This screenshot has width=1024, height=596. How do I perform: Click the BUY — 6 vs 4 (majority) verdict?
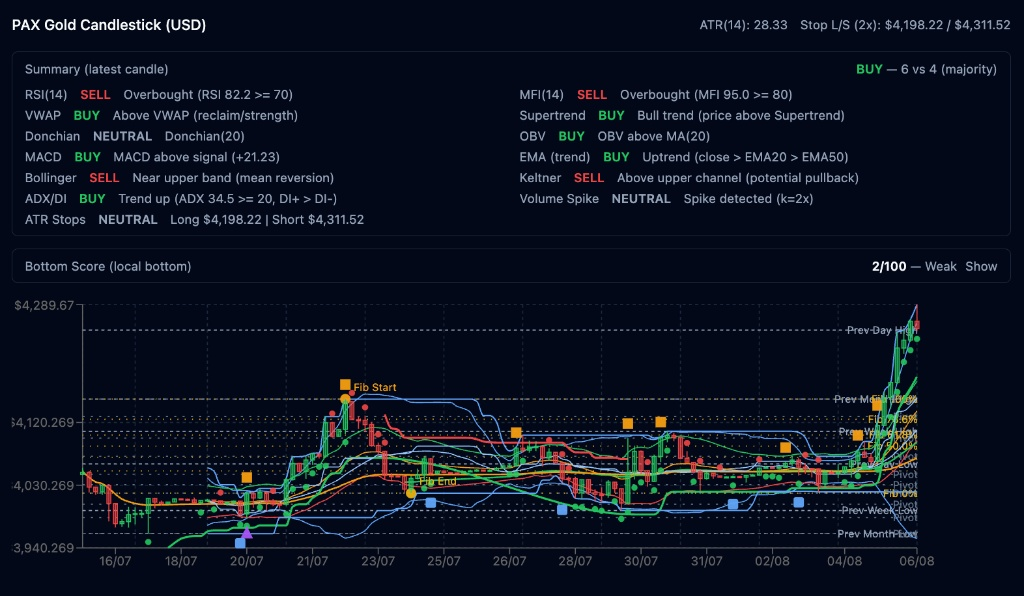pos(926,69)
